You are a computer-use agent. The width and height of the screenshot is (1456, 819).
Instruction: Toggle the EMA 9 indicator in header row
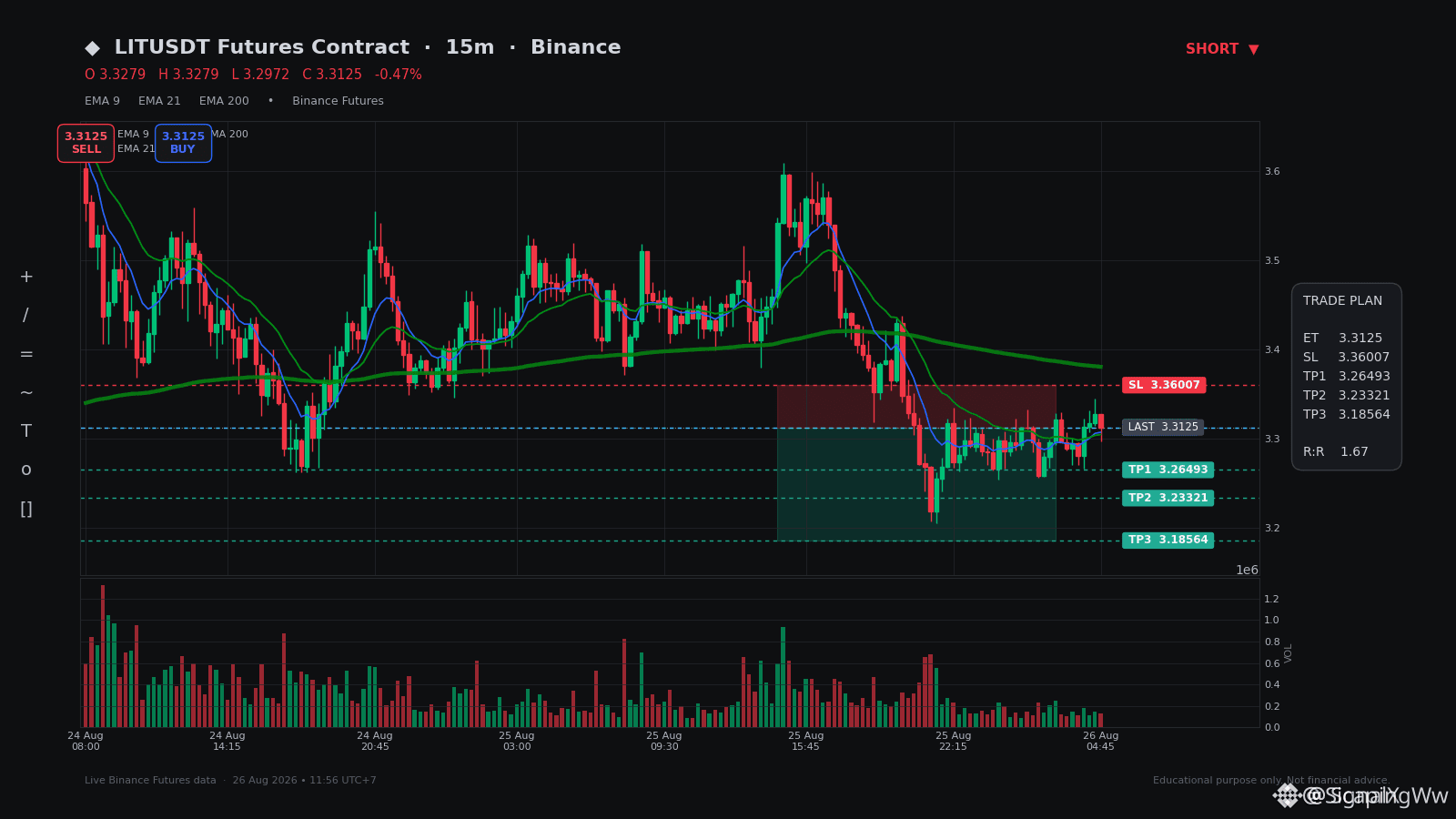(x=102, y=101)
